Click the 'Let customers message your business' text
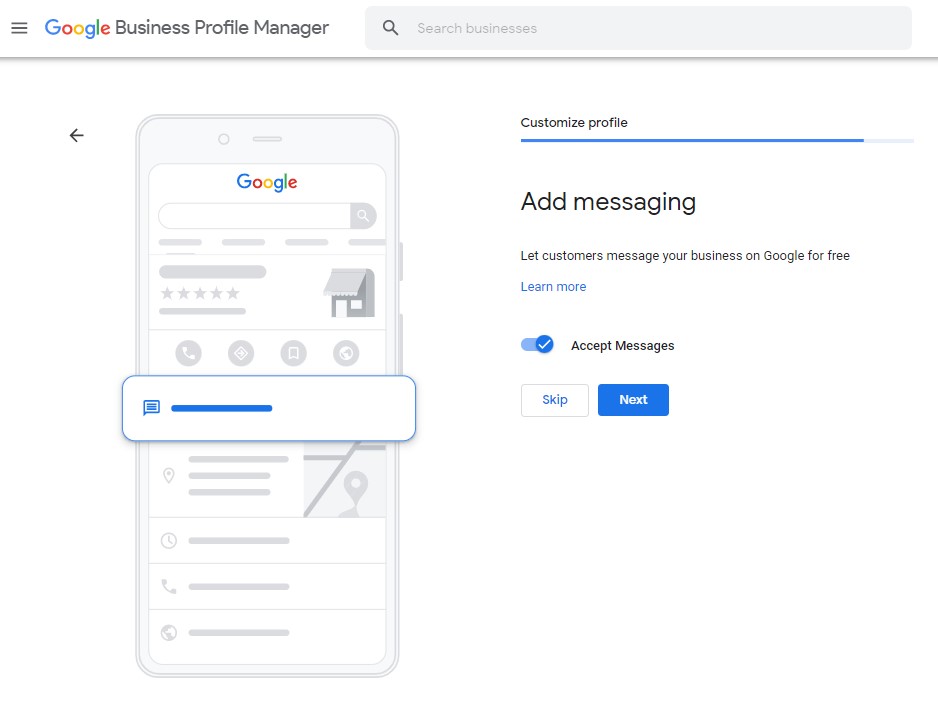938x709 pixels. coord(685,255)
